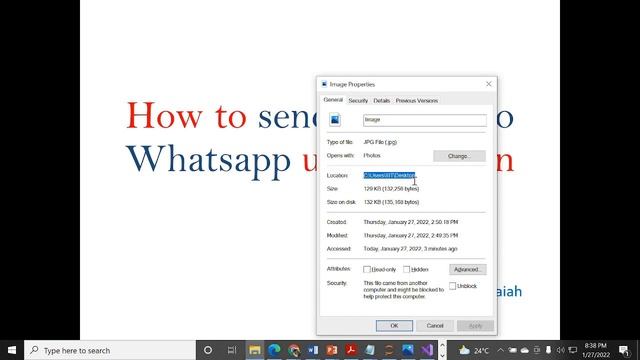Click the Created date value

tap(411, 222)
